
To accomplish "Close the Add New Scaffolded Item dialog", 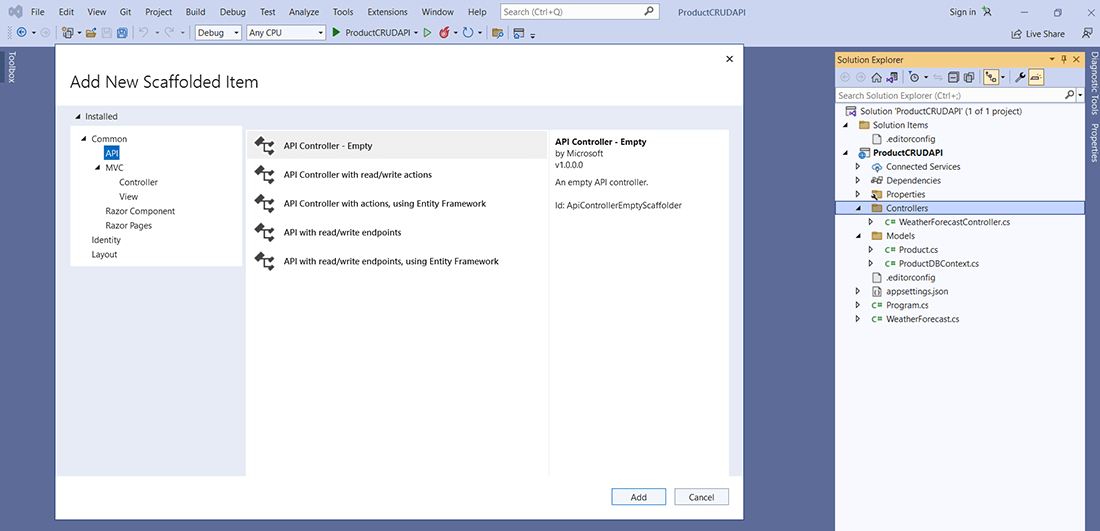I will pyautogui.click(x=729, y=60).
